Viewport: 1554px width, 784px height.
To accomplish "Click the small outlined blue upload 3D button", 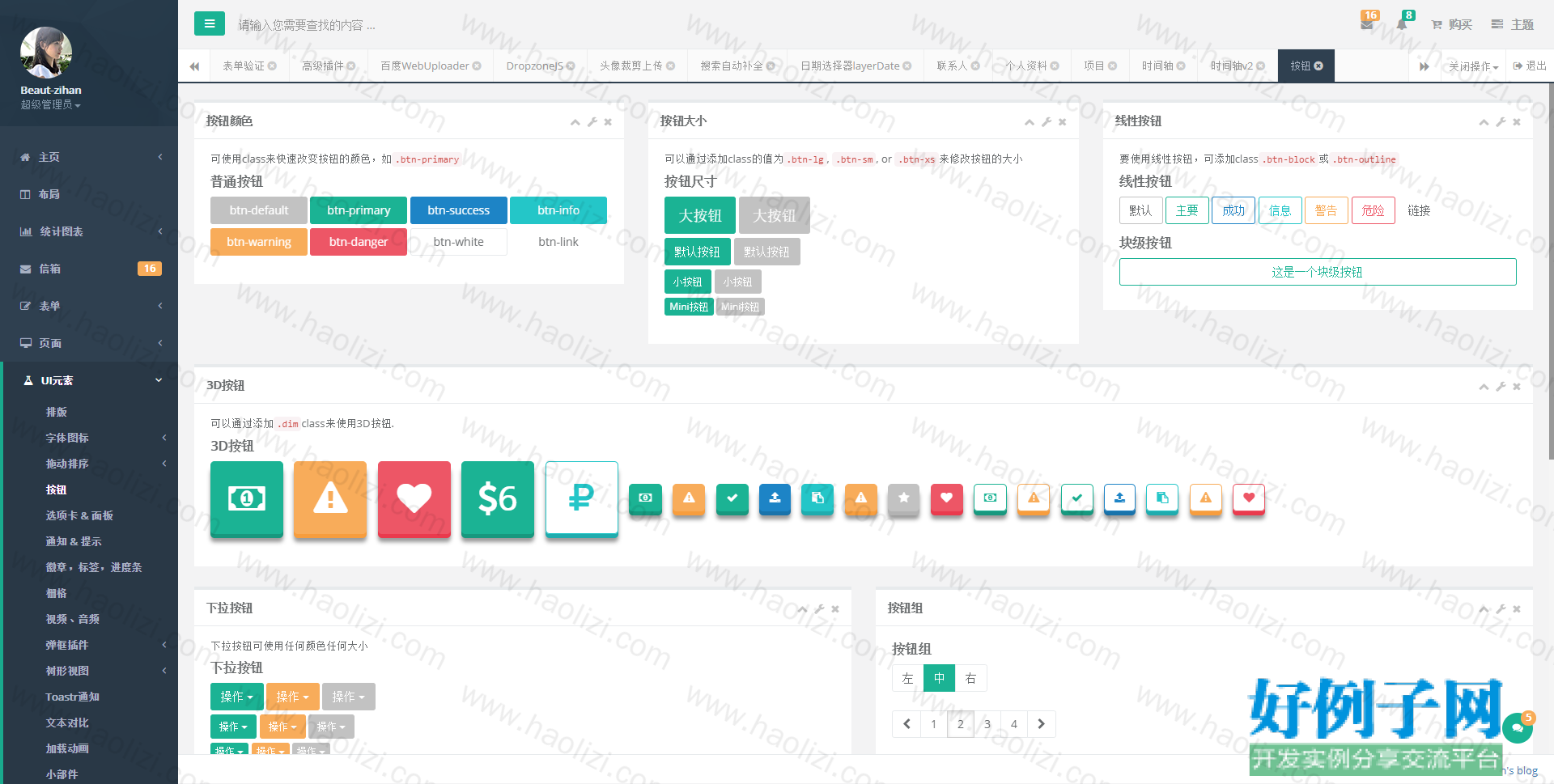I will 1119,499.
